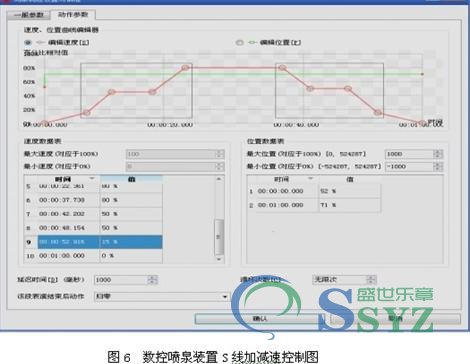This screenshot has height=364, width=470.
Task: Click the speed table scrollbar thumb
Action: tap(219, 237)
